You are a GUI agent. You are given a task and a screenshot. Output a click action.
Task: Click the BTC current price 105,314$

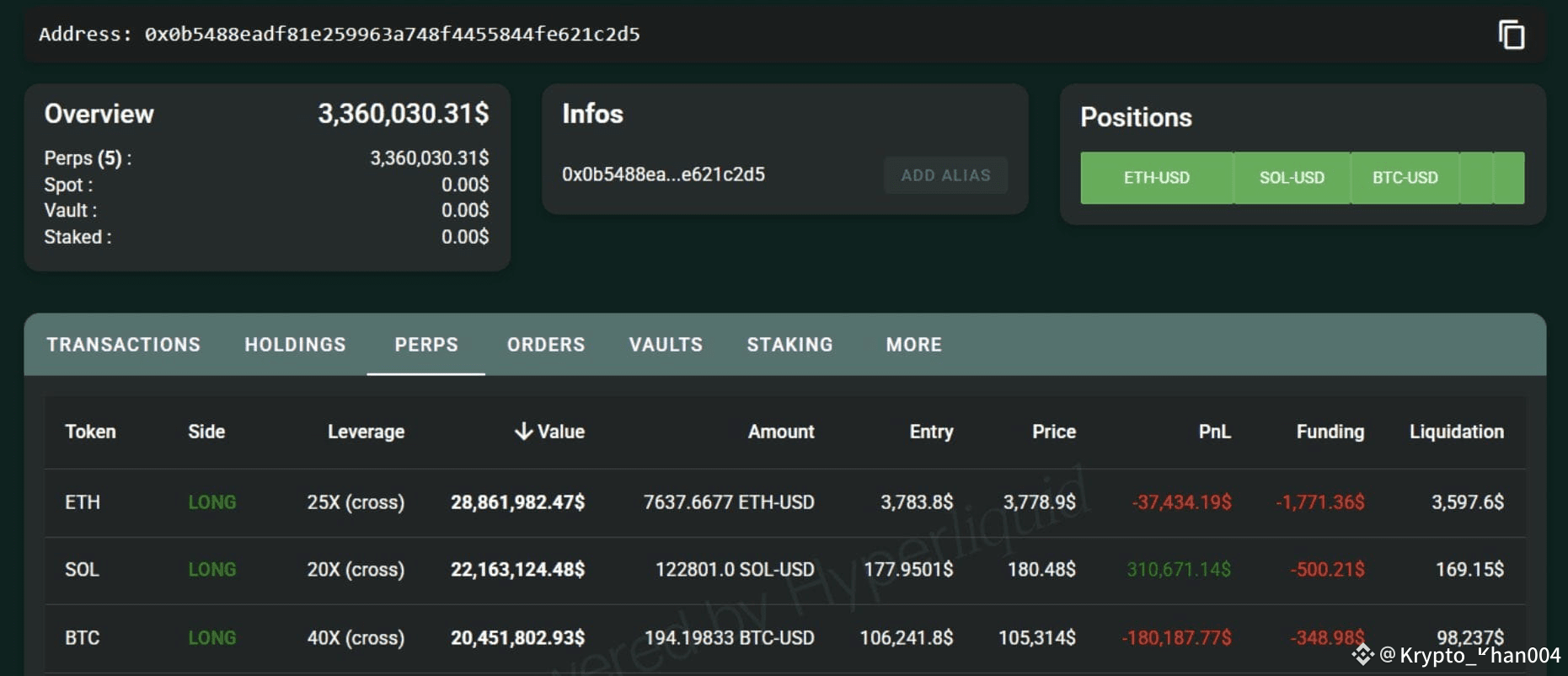coord(1037,638)
